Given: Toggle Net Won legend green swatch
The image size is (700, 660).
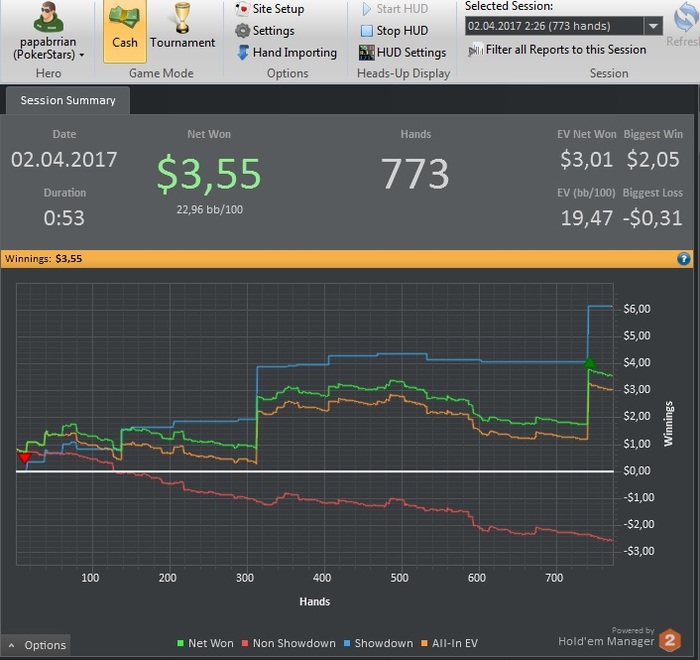Looking at the screenshot, I should 180,643.
